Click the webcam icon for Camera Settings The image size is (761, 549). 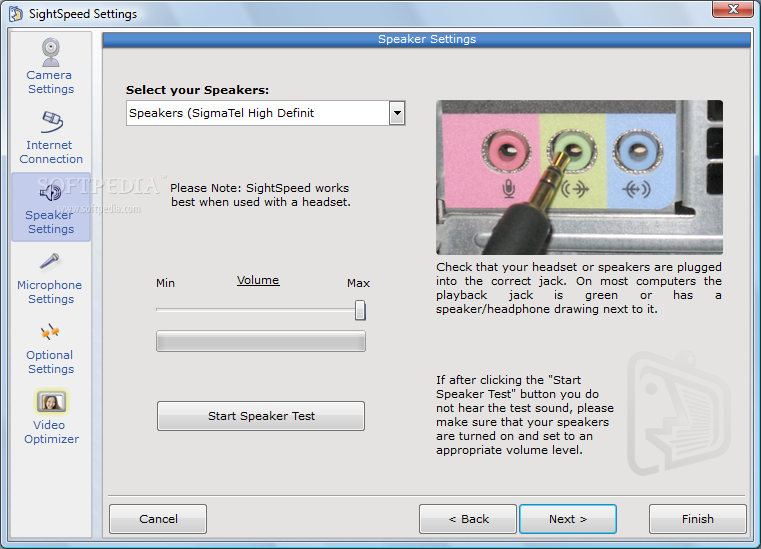(50, 52)
